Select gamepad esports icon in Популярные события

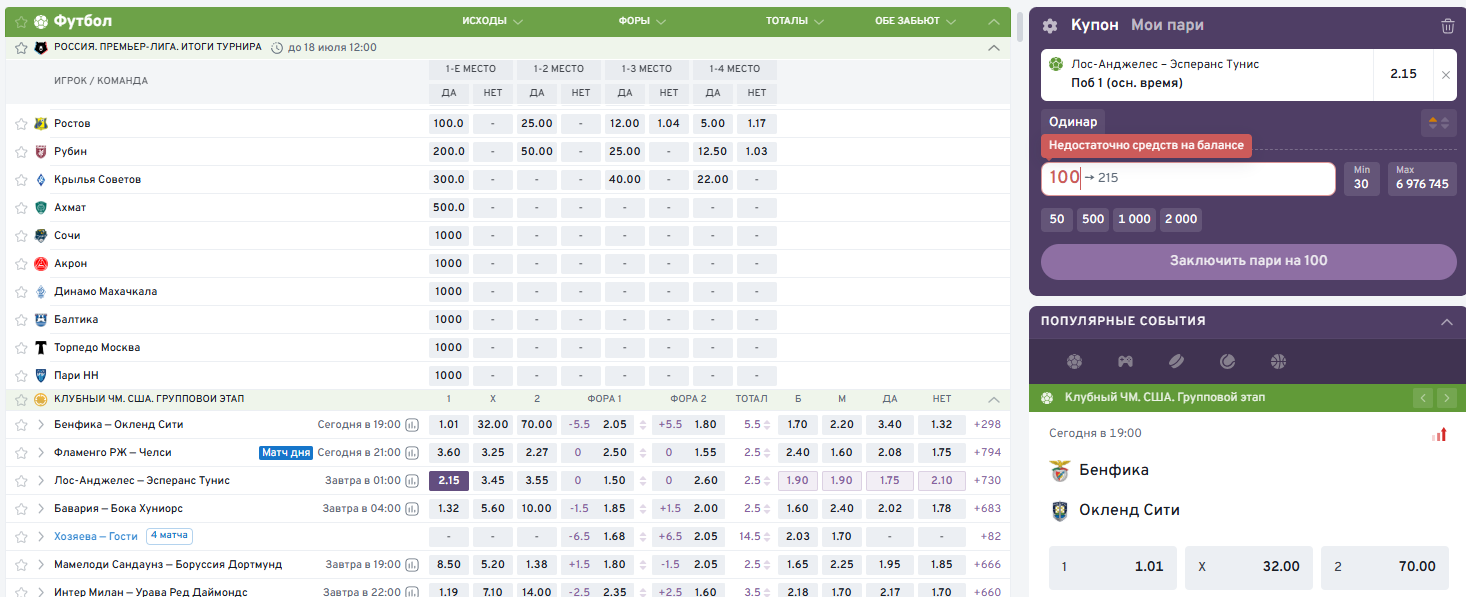point(1125,361)
